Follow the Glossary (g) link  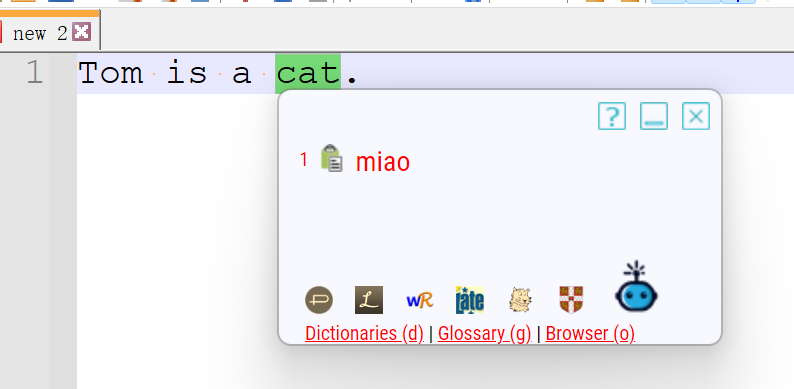point(485,333)
